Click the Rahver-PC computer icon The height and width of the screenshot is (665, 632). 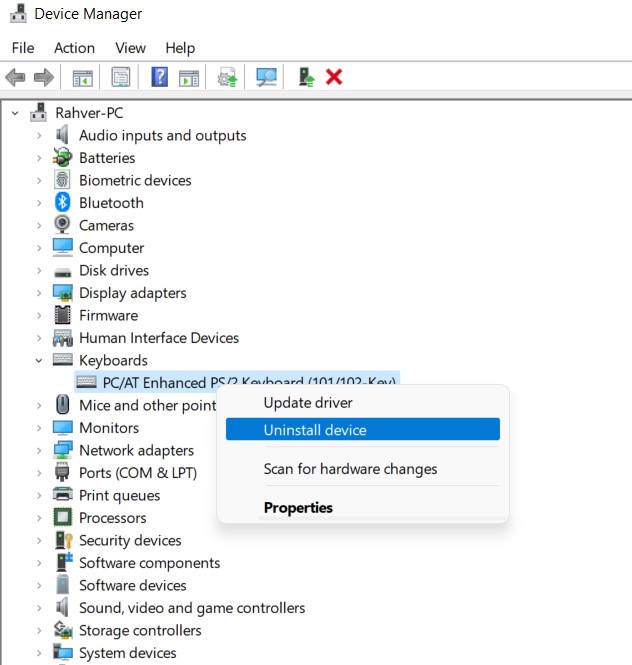[x=39, y=112]
